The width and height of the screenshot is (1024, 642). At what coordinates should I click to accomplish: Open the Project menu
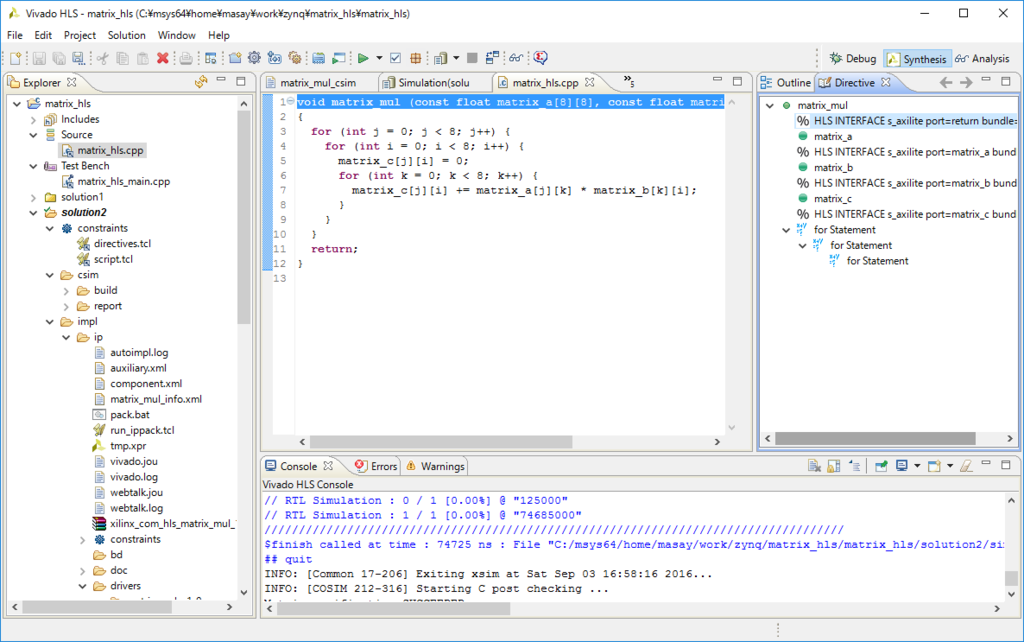80,35
